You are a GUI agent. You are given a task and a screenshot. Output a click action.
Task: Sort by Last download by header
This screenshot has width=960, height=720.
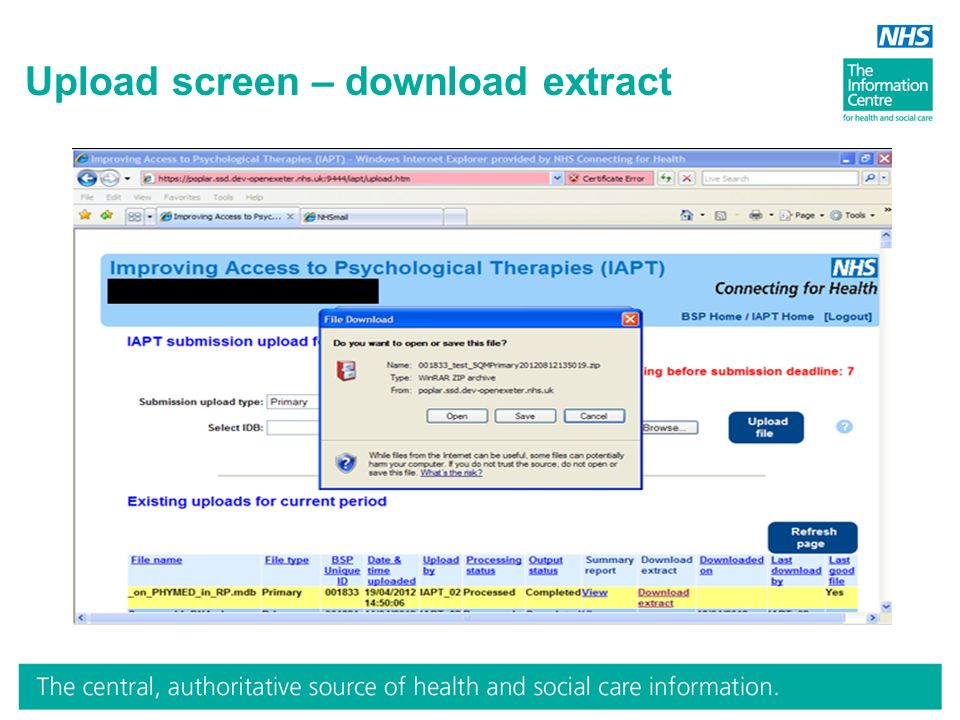click(796, 570)
